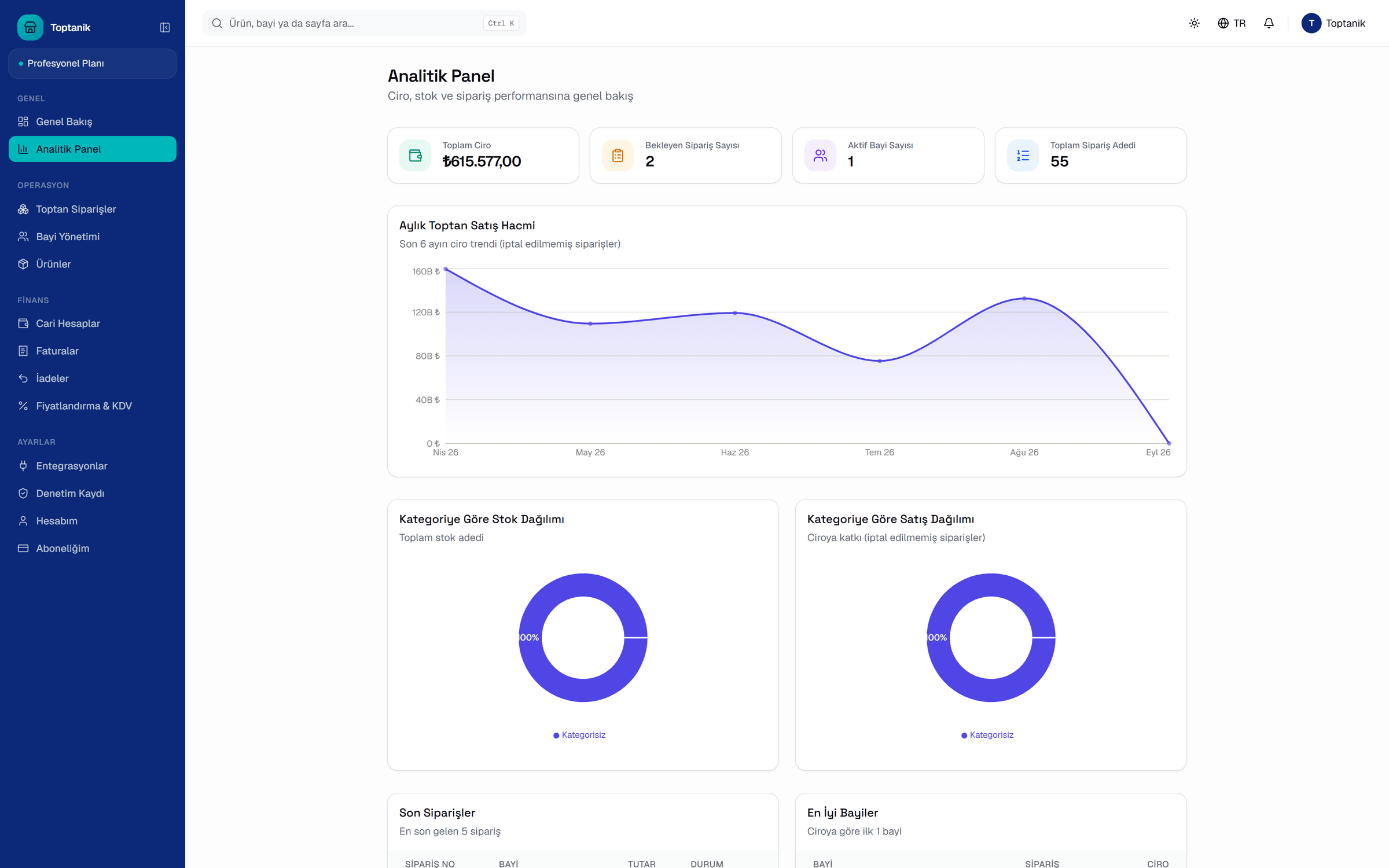Open the TR language selector
This screenshot has height=868, width=1389.
[x=1232, y=23]
